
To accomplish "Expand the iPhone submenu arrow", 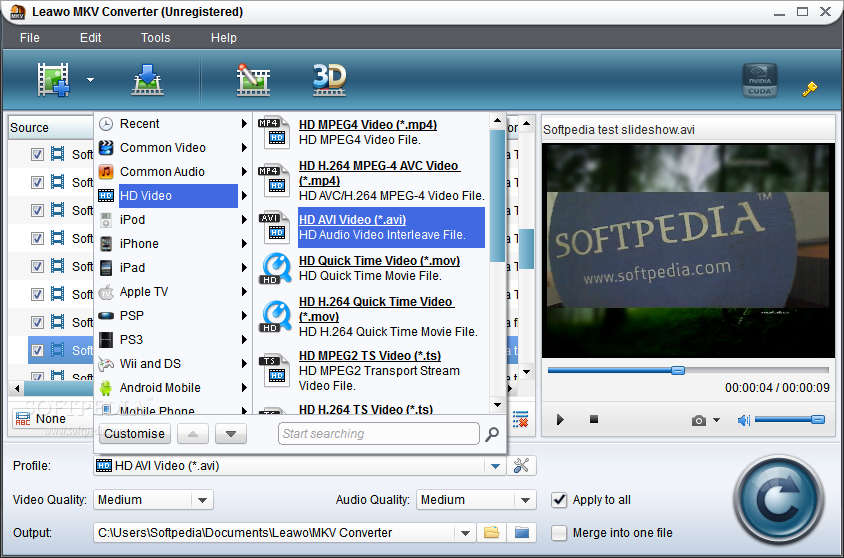I will [x=244, y=244].
